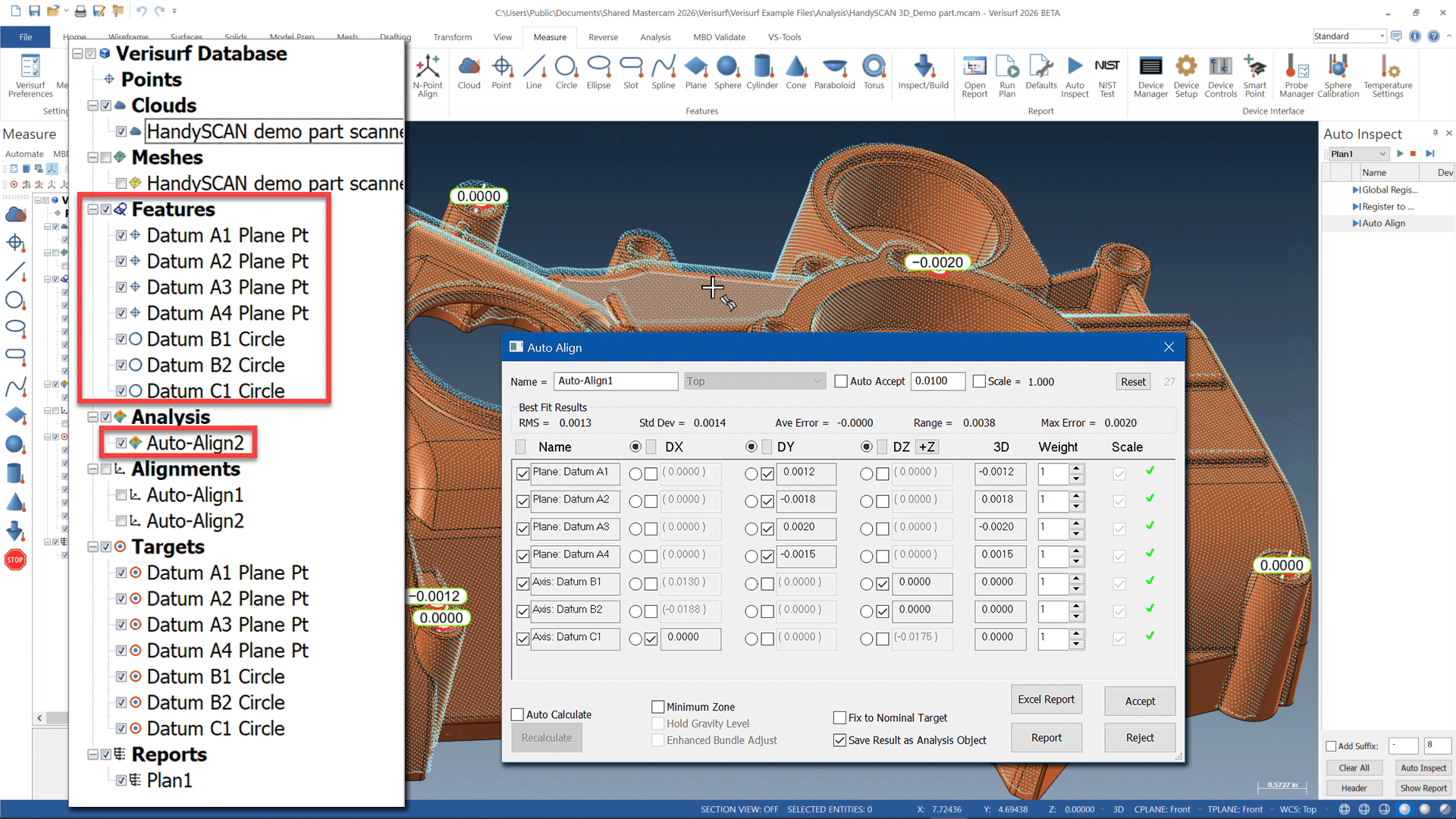1456x819 pixels.
Task: Collapse the Alignments tree node
Action: click(x=93, y=469)
